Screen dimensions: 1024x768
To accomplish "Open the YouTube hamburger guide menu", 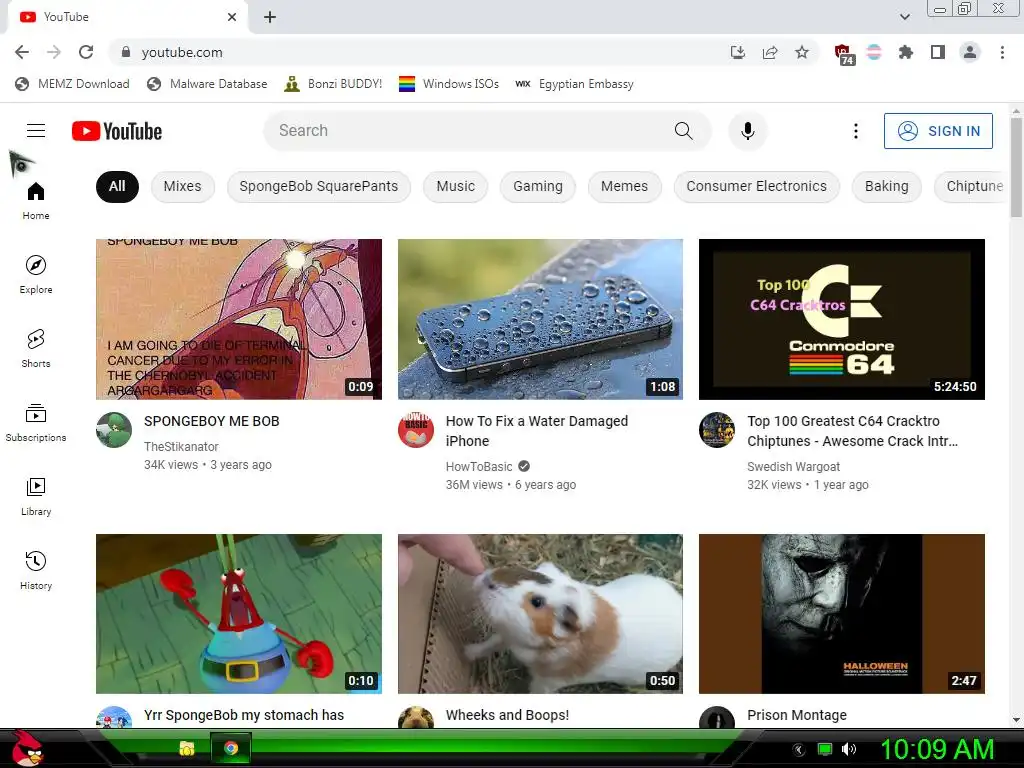I will [x=36, y=131].
